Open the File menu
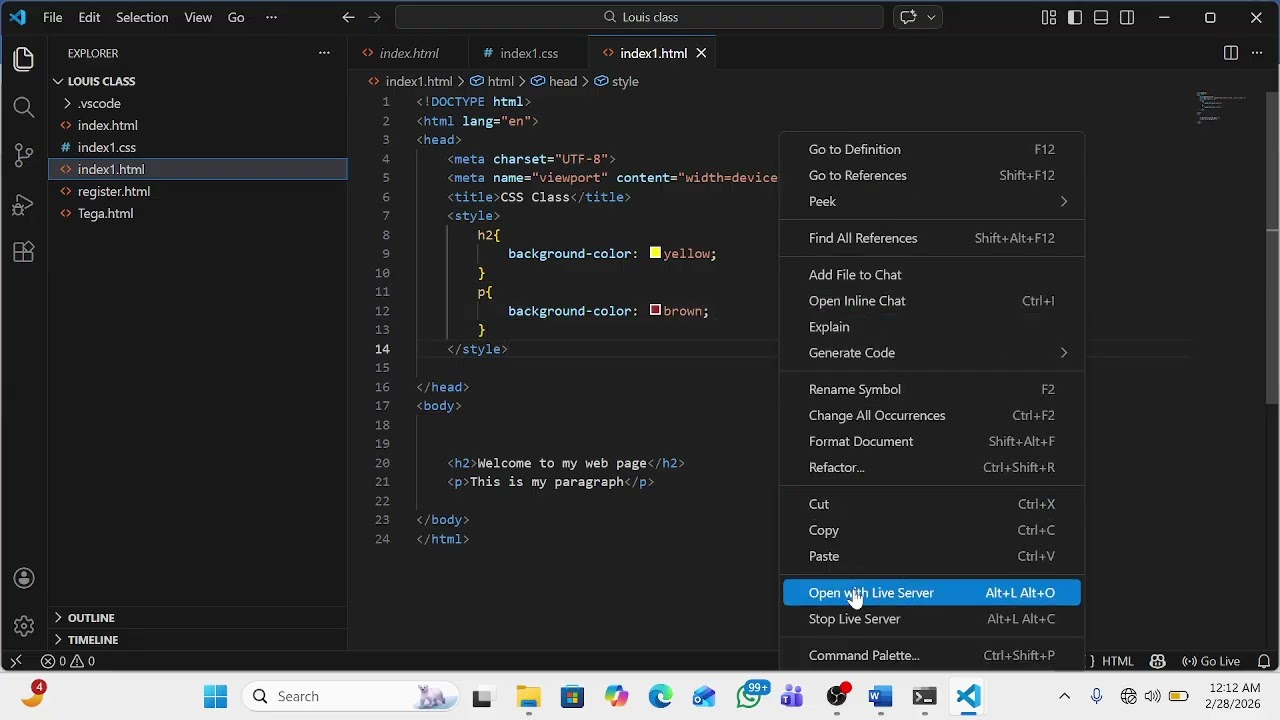This screenshot has width=1280, height=720. point(53,17)
